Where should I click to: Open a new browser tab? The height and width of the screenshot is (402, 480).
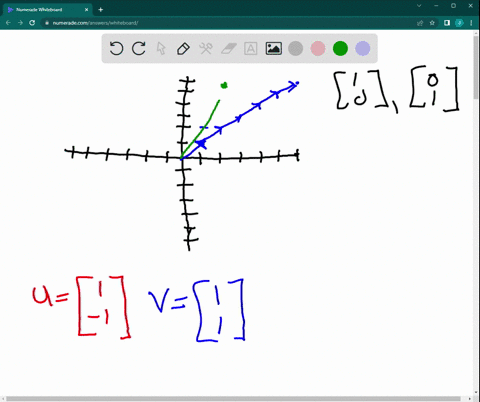(x=101, y=10)
